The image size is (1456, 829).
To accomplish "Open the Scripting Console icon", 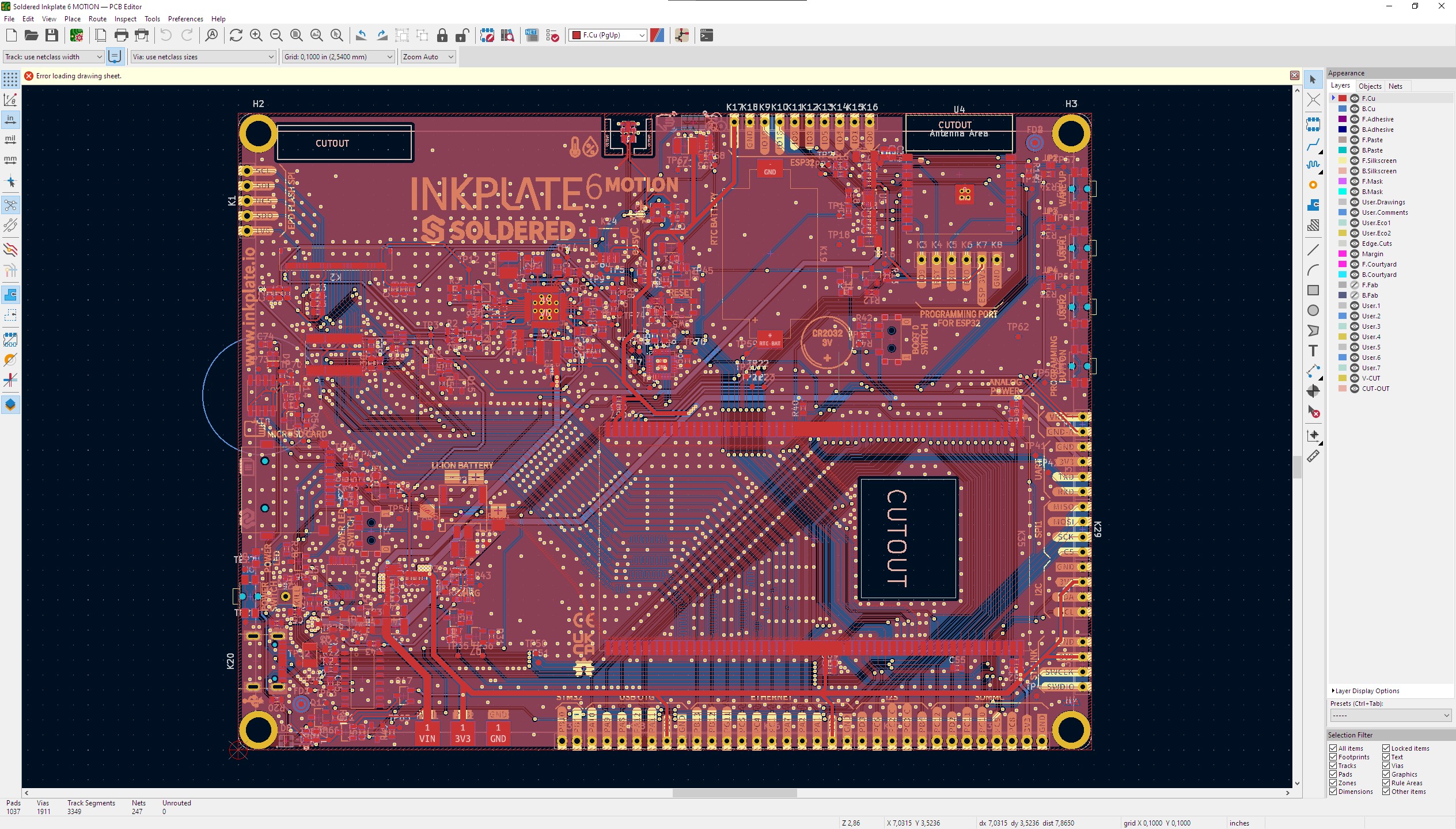I will point(707,36).
